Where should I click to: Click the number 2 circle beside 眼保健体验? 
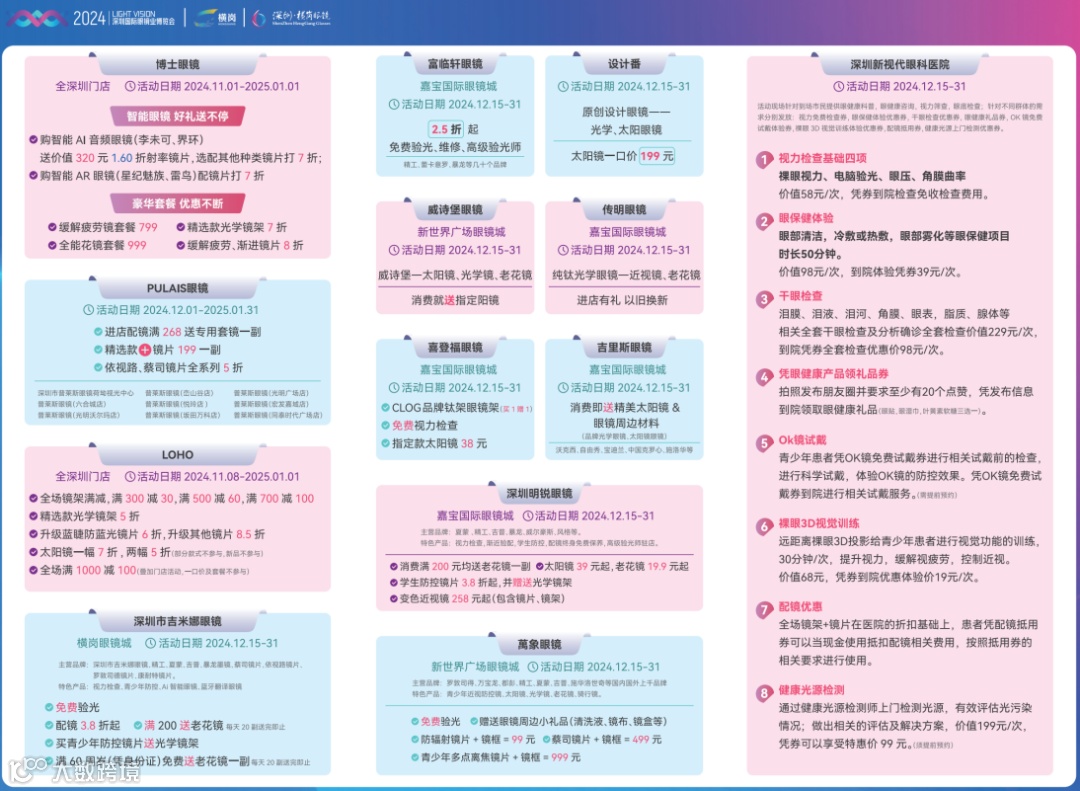pos(764,220)
